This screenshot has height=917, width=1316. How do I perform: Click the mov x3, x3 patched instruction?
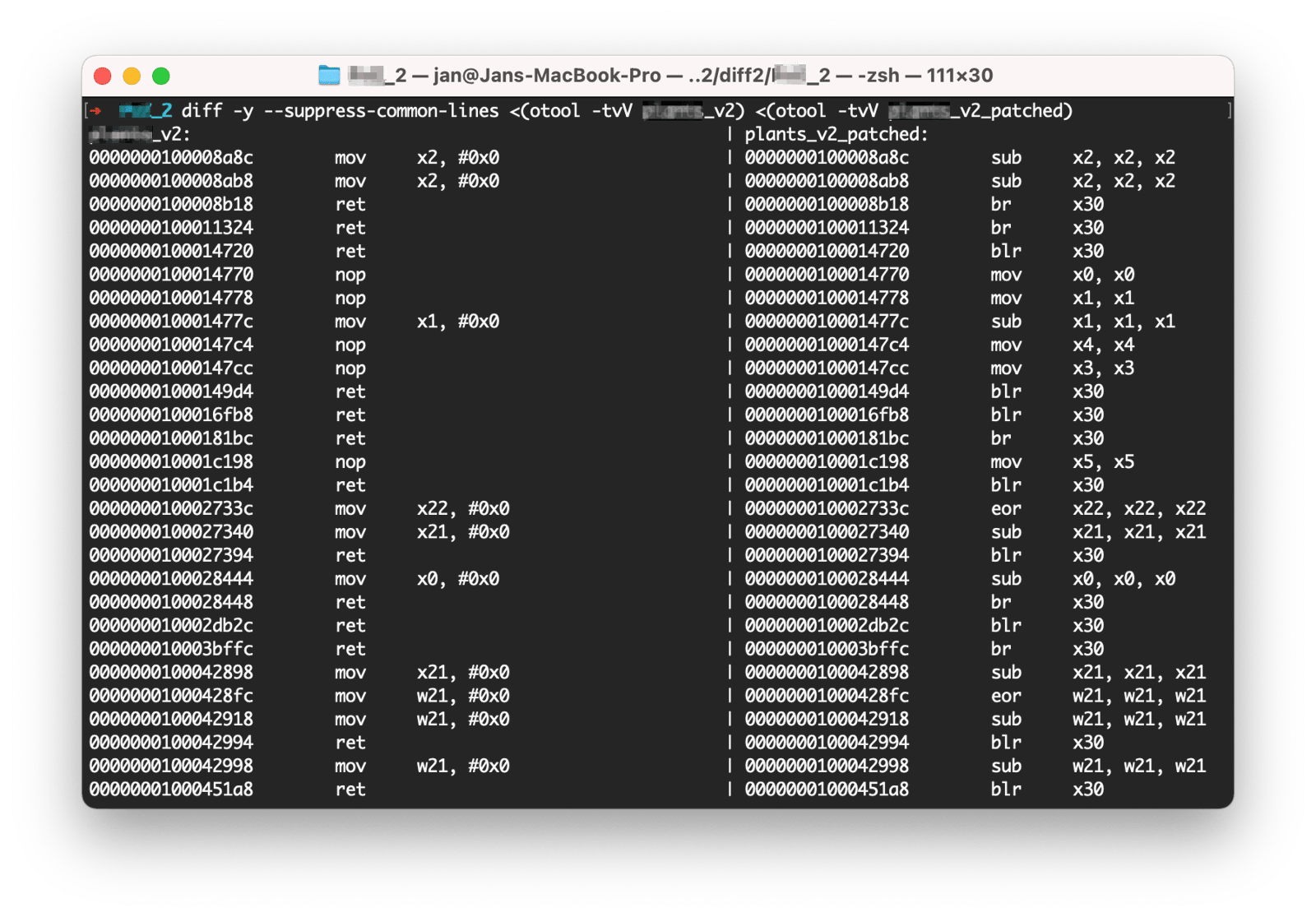point(1061,368)
